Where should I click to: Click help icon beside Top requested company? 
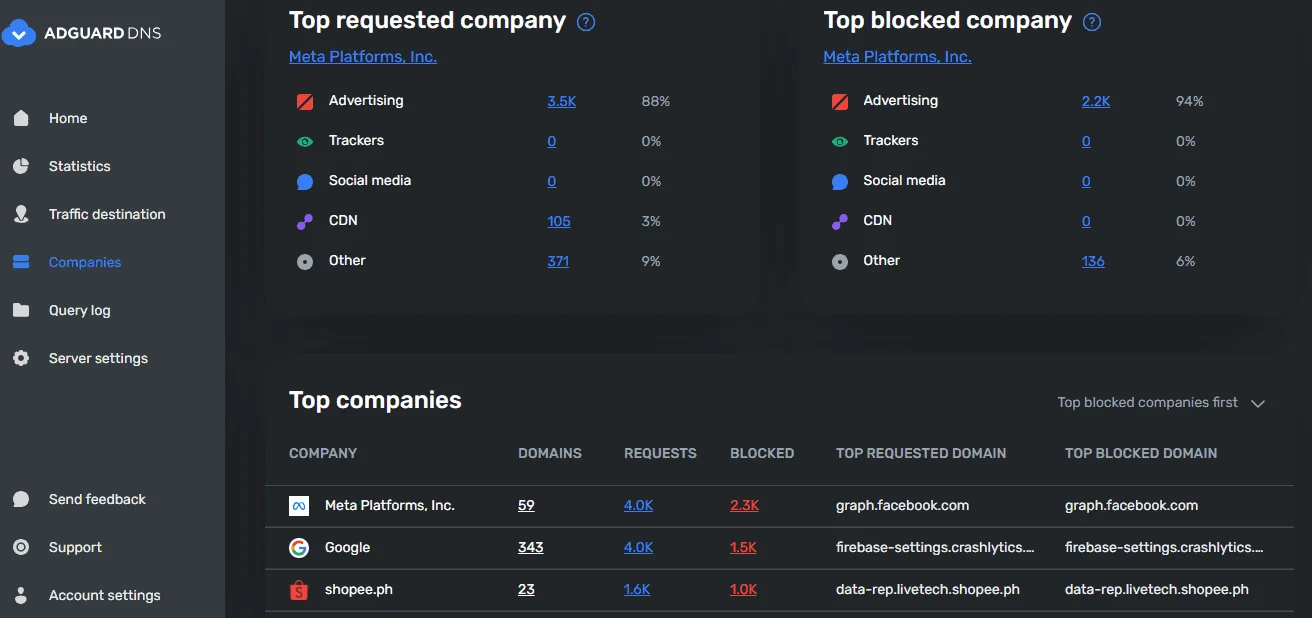[x=586, y=22]
